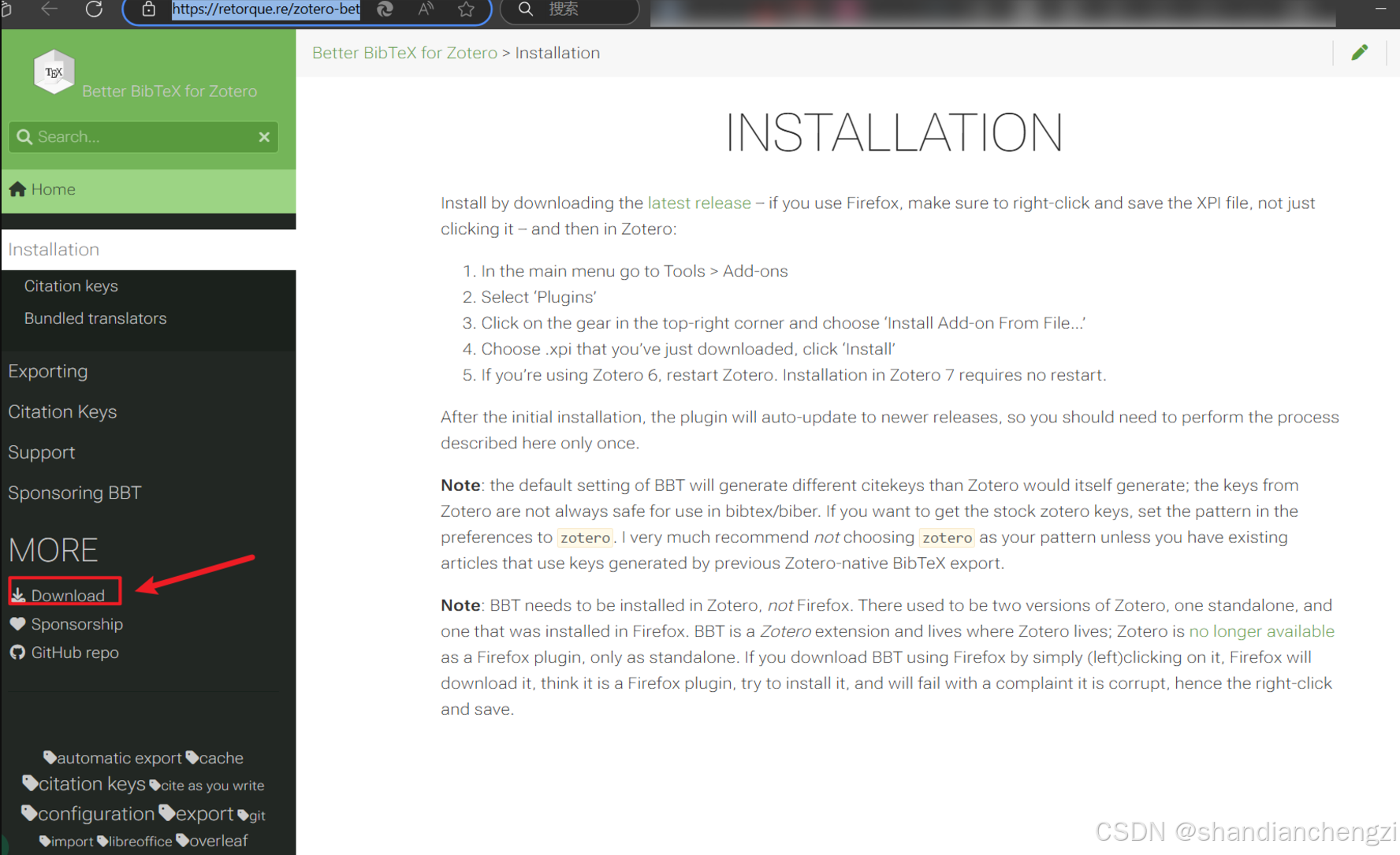1400x855 pixels.
Task: Open Sponsoring BBT section
Action: [75, 493]
